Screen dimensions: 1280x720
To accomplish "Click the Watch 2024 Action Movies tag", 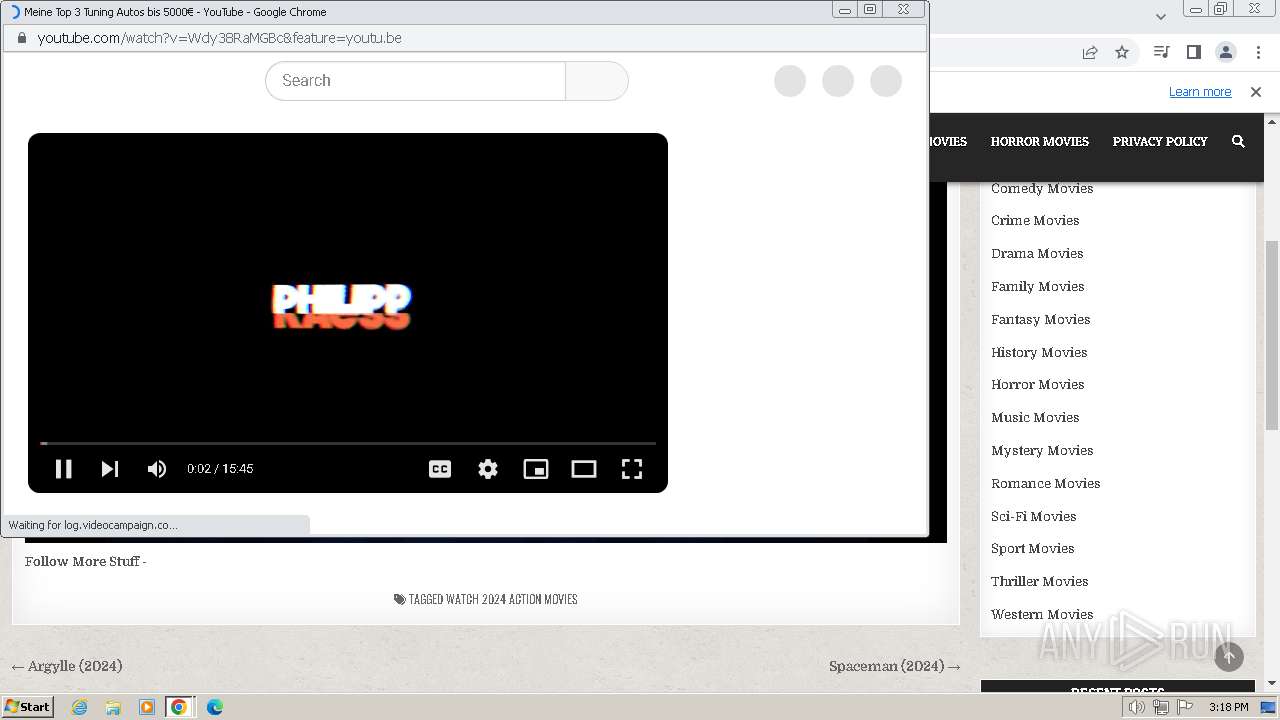I will [x=511, y=599].
